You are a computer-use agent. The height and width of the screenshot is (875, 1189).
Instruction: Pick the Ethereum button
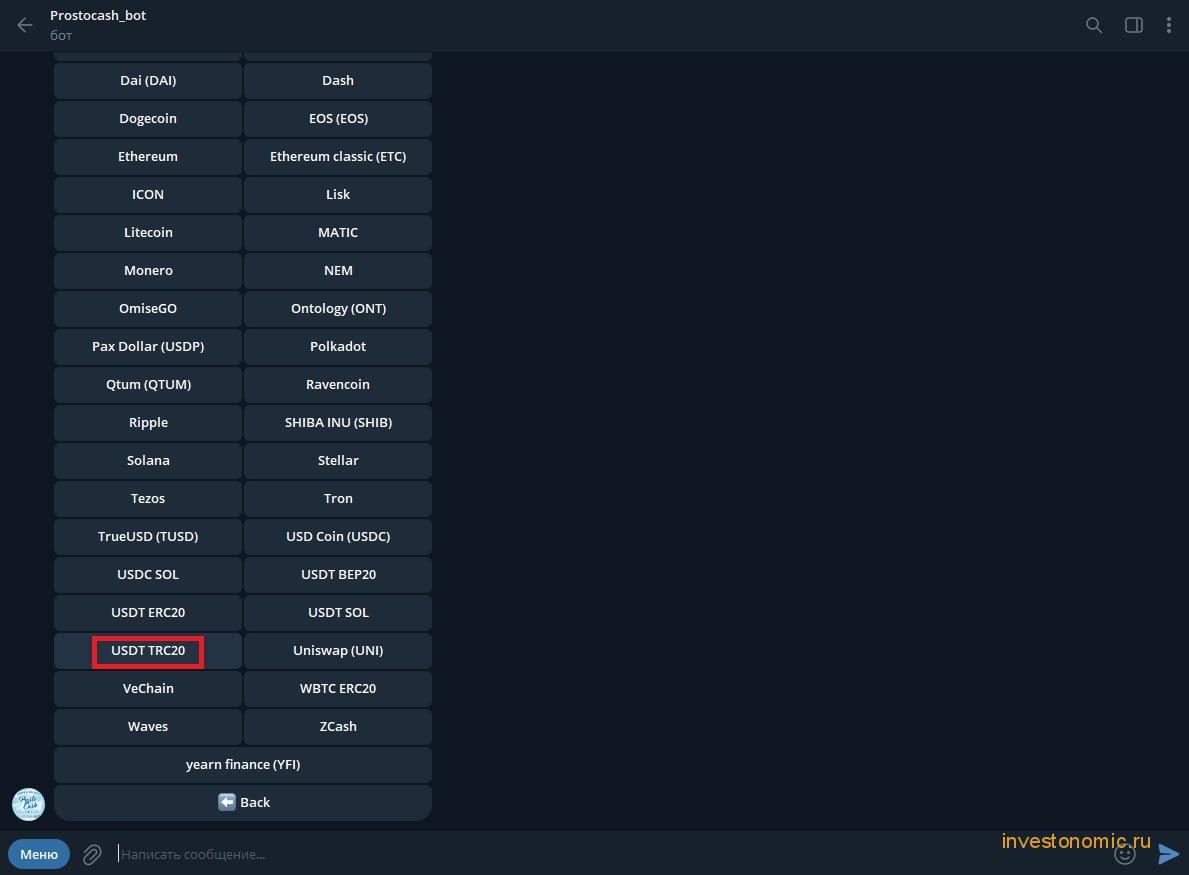[148, 156]
